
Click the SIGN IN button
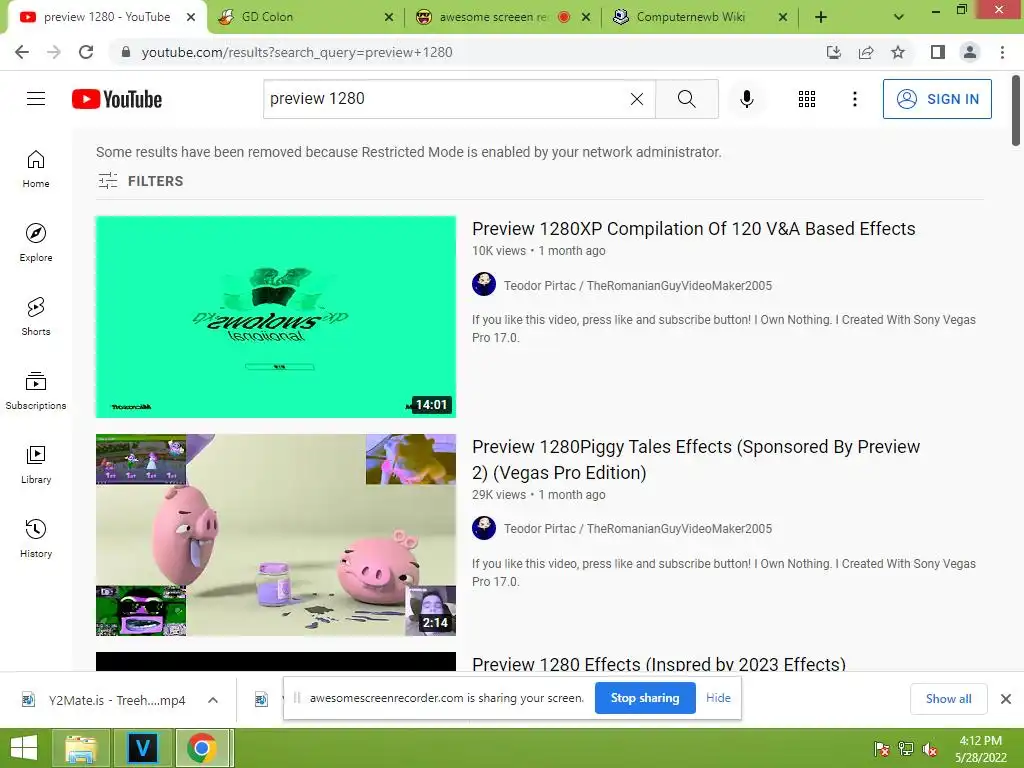[x=937, y=99]
